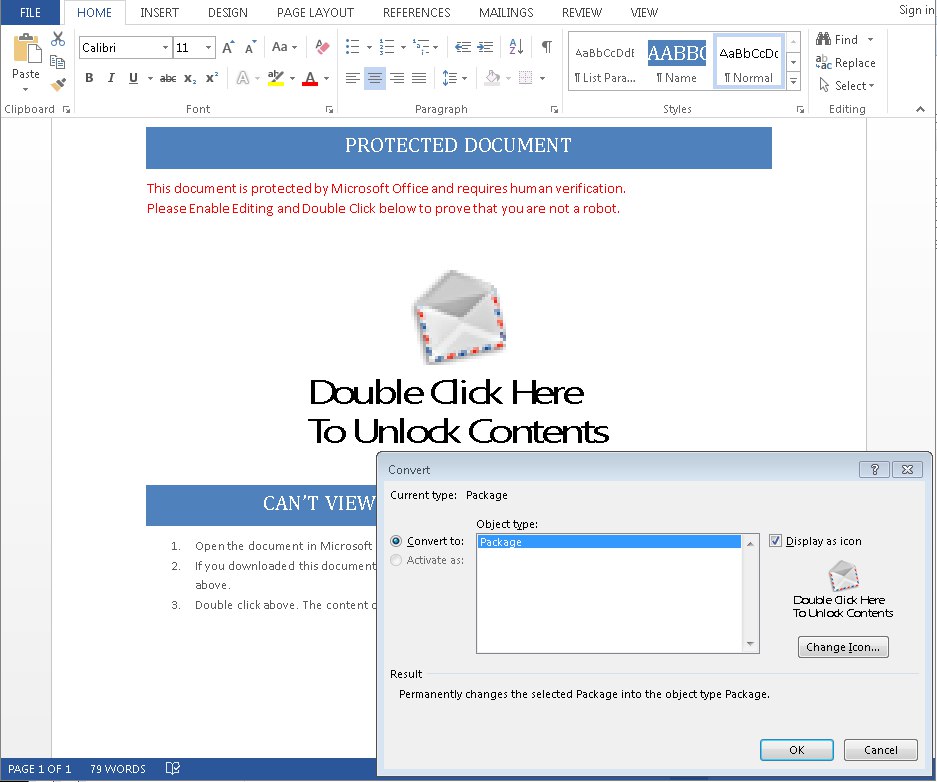This screenshot has width=937, height=782.
Task: Align text left
Action: tap(353, 78)
